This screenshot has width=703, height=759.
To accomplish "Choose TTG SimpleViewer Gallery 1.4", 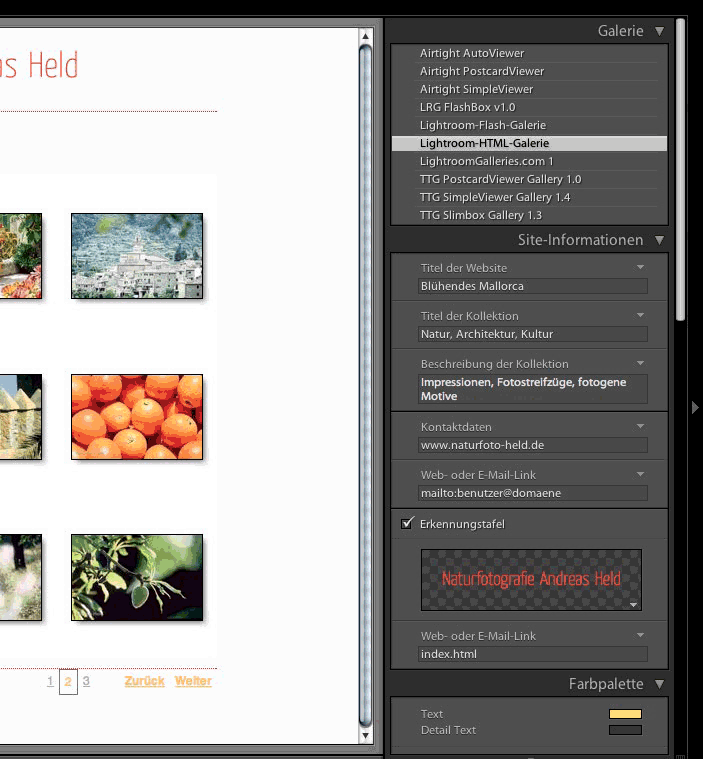I will [x=529, y=197].
